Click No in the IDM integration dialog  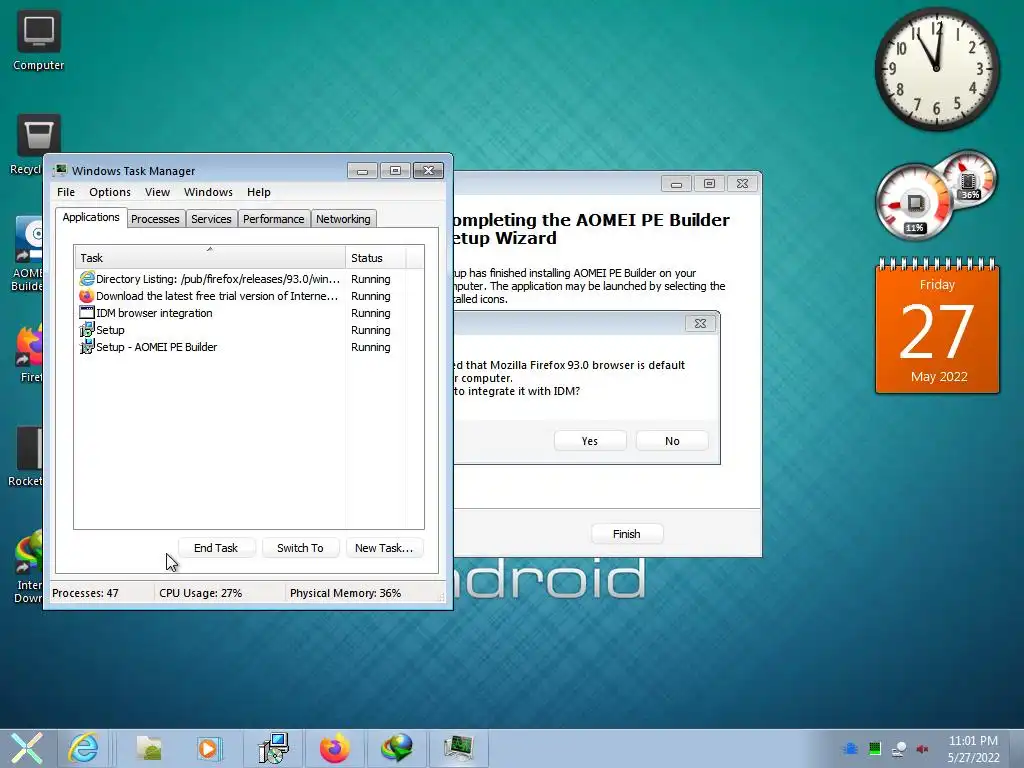coord(672,441)
